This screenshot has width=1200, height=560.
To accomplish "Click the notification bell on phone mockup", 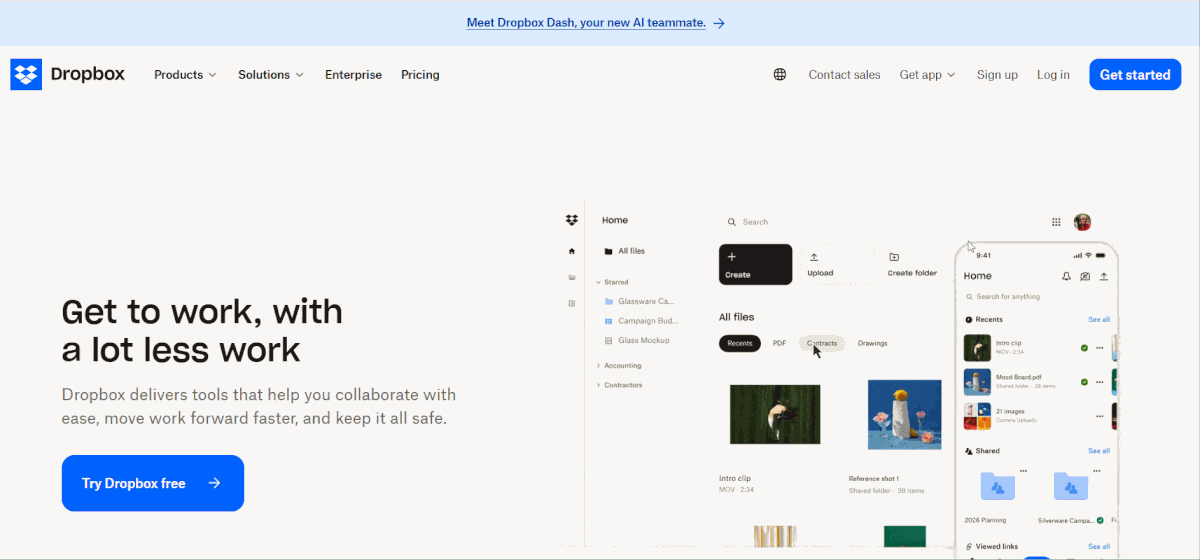I will (1066, 276).
